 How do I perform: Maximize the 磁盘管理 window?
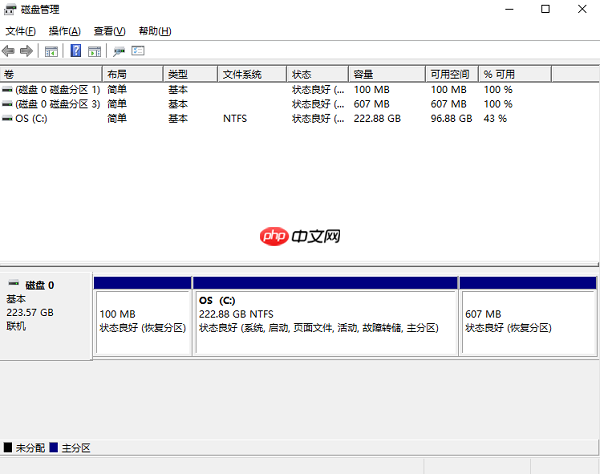click(x=545, y=9)
